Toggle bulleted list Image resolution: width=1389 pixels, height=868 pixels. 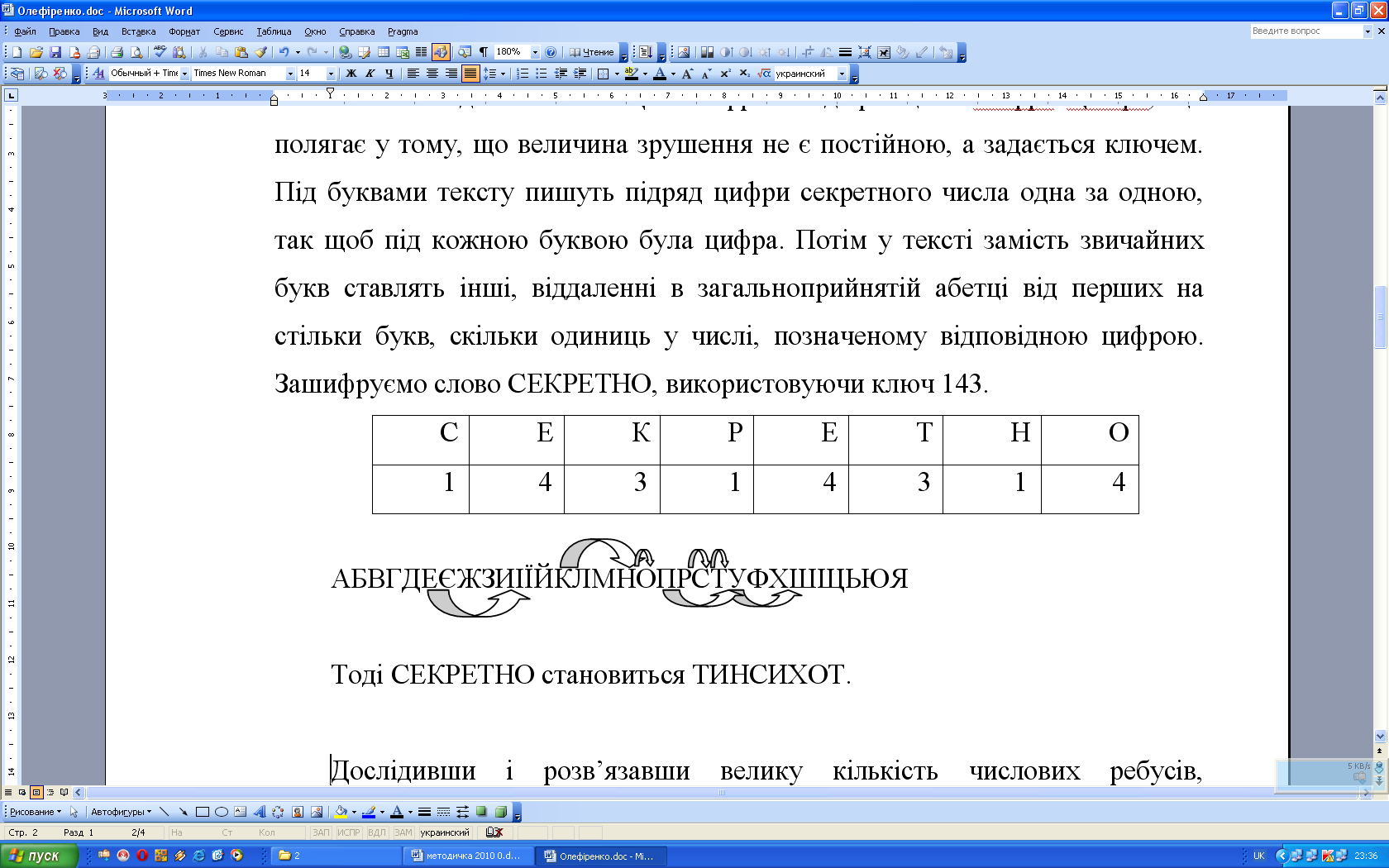coord(541,74)
